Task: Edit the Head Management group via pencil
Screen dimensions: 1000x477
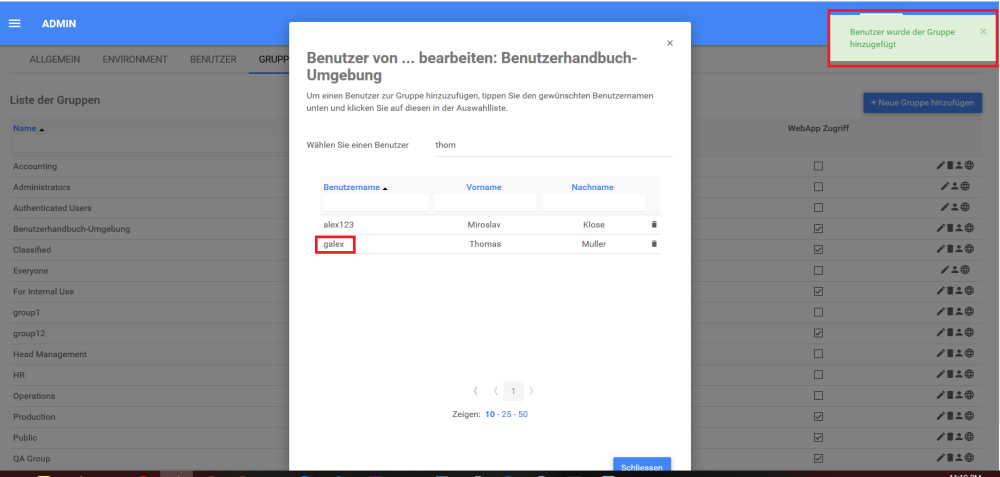Action: tap(940, 353)
